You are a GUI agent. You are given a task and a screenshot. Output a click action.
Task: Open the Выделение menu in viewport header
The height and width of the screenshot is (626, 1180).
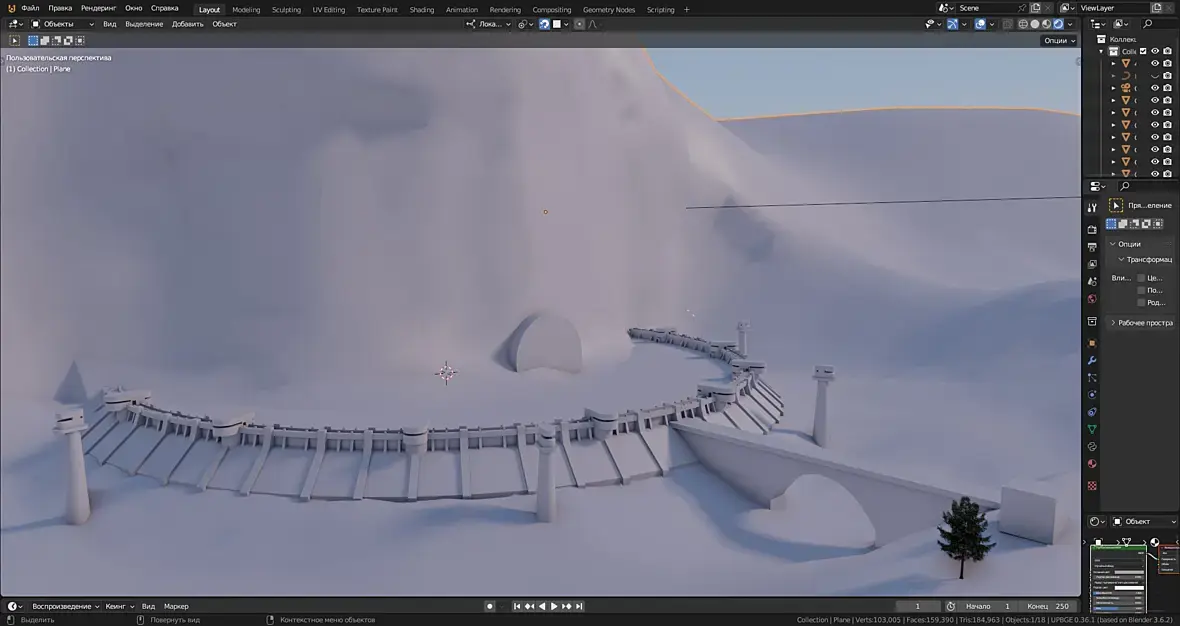click(x=144, y=24)
